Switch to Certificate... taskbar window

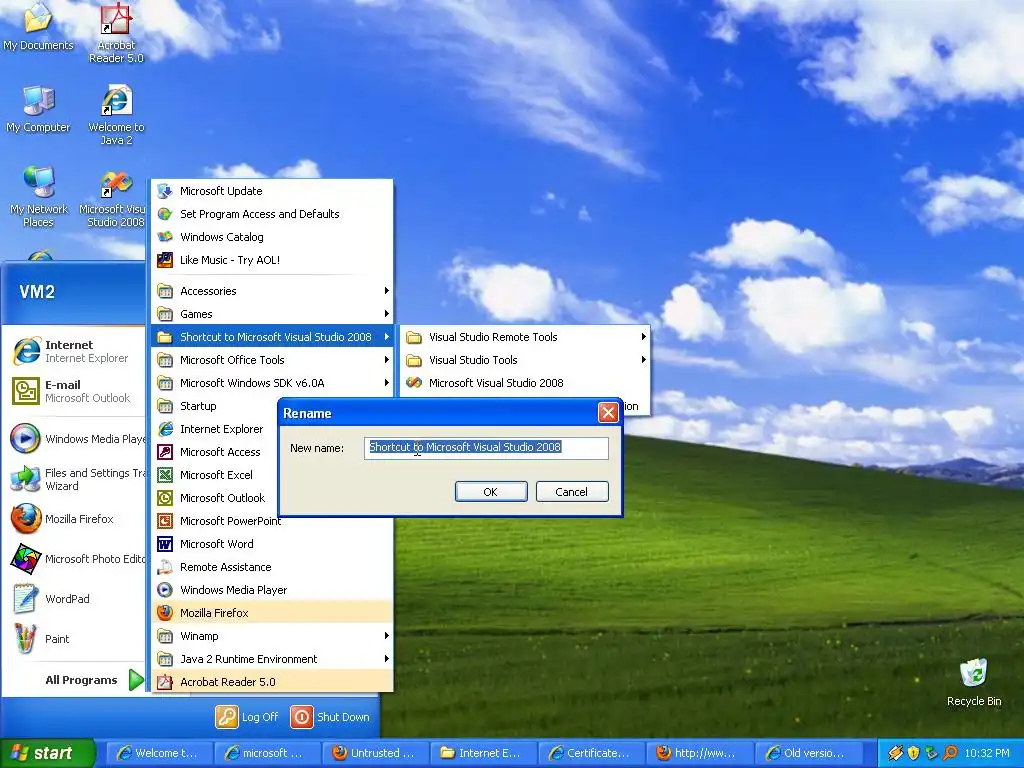(591, 753)
